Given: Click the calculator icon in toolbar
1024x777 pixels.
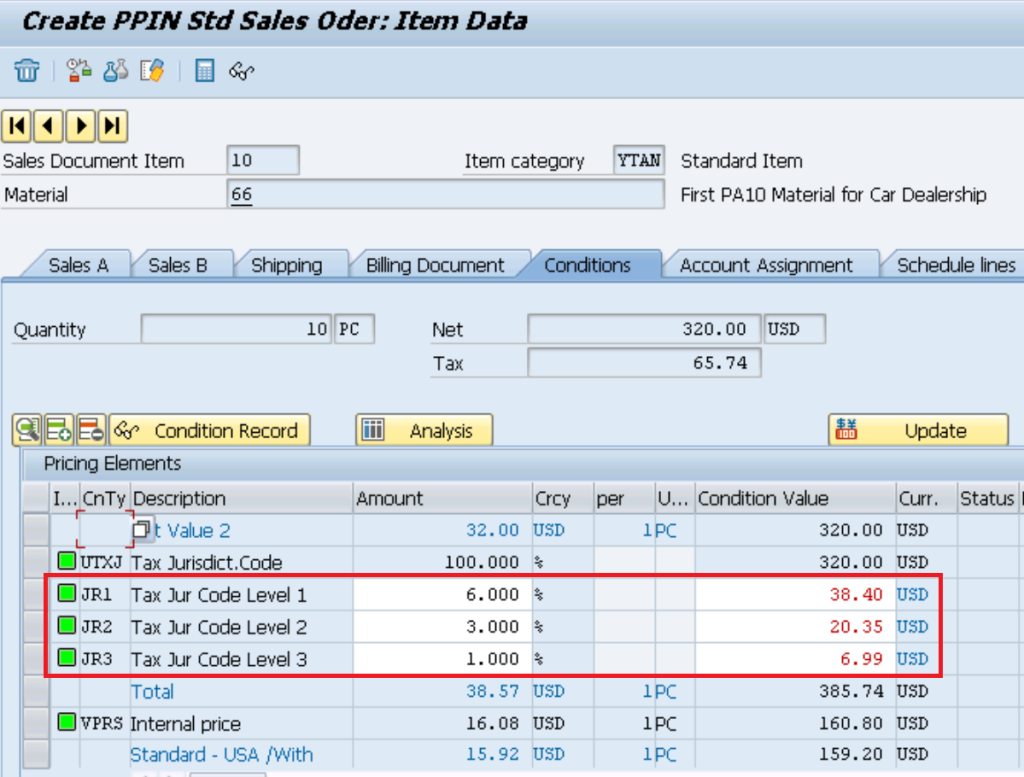Looking at the screenshot, I should click(205, 71).
